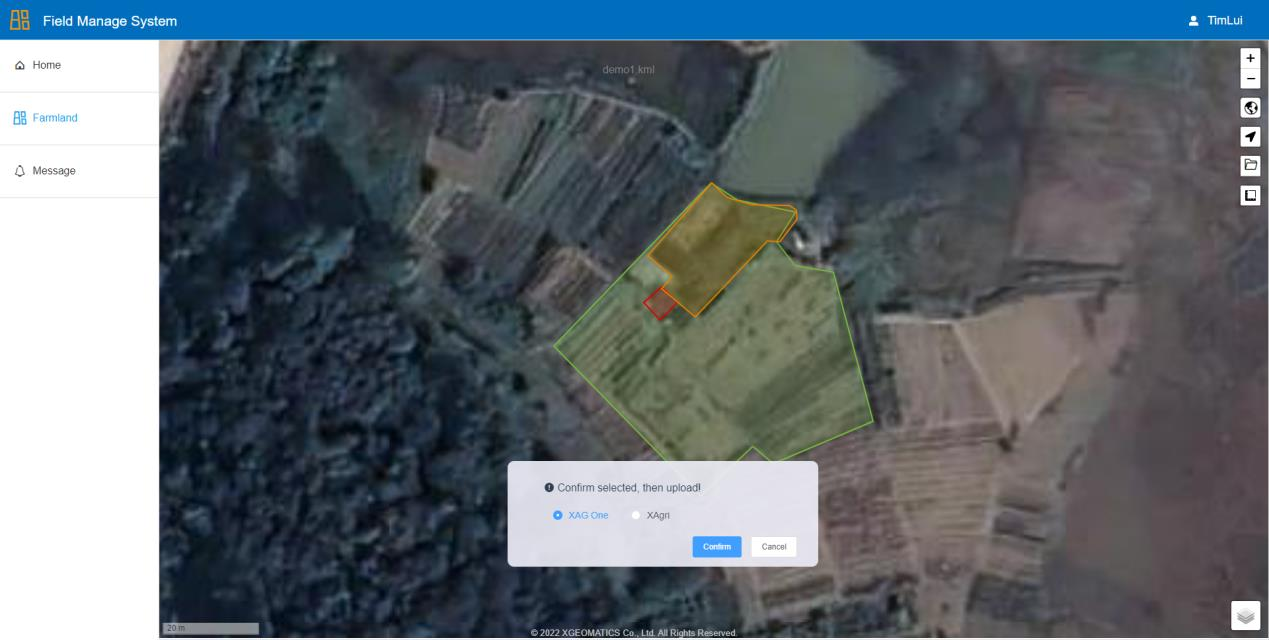Open the Message sidebar item

point(53,171)
